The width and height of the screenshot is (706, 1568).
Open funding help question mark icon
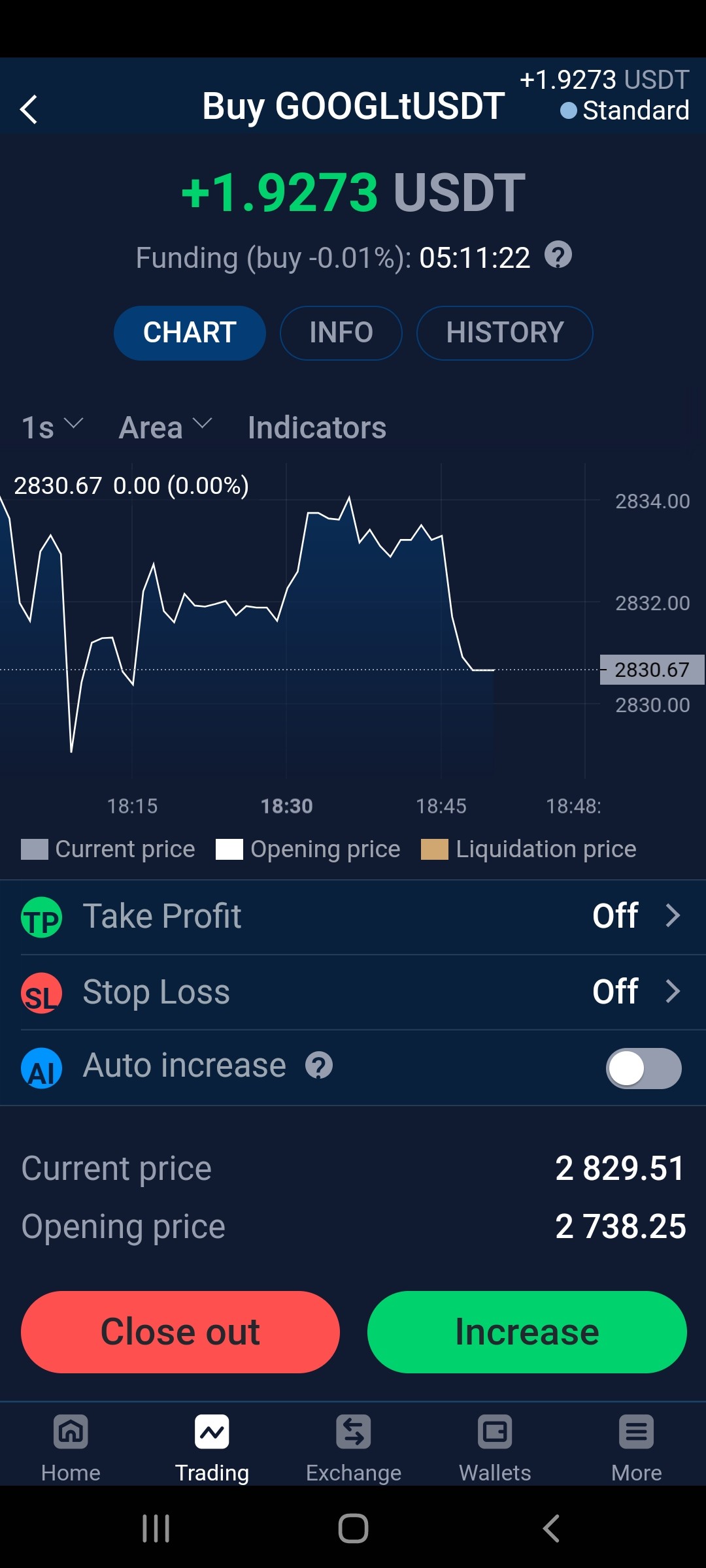click(558, 255)
